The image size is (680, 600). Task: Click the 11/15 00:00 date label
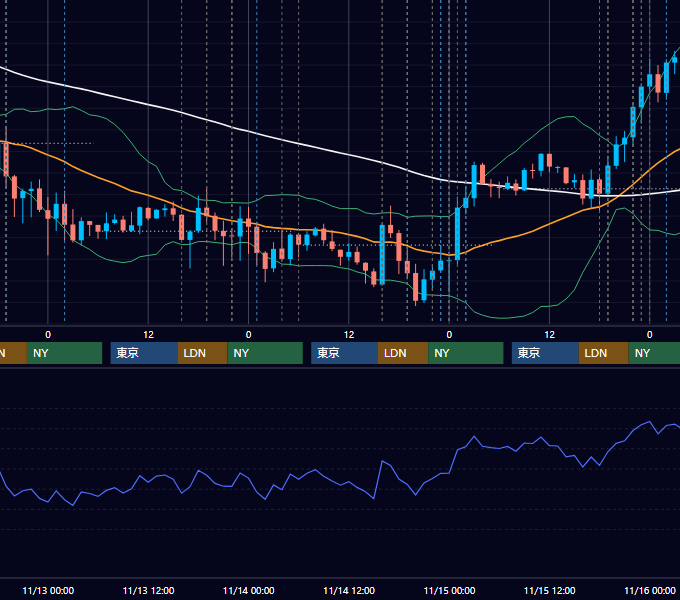(449, 590)
